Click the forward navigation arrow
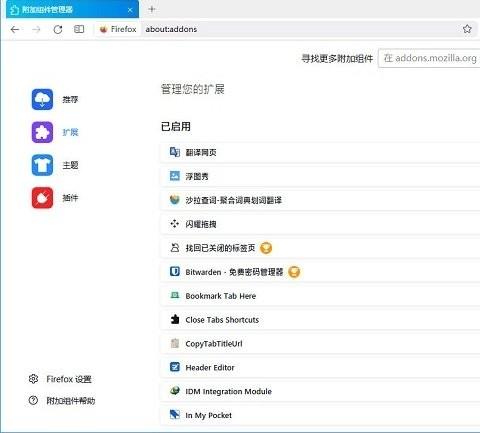The width and height of the screenshot is (480, 433). click(x=36, y=30)
